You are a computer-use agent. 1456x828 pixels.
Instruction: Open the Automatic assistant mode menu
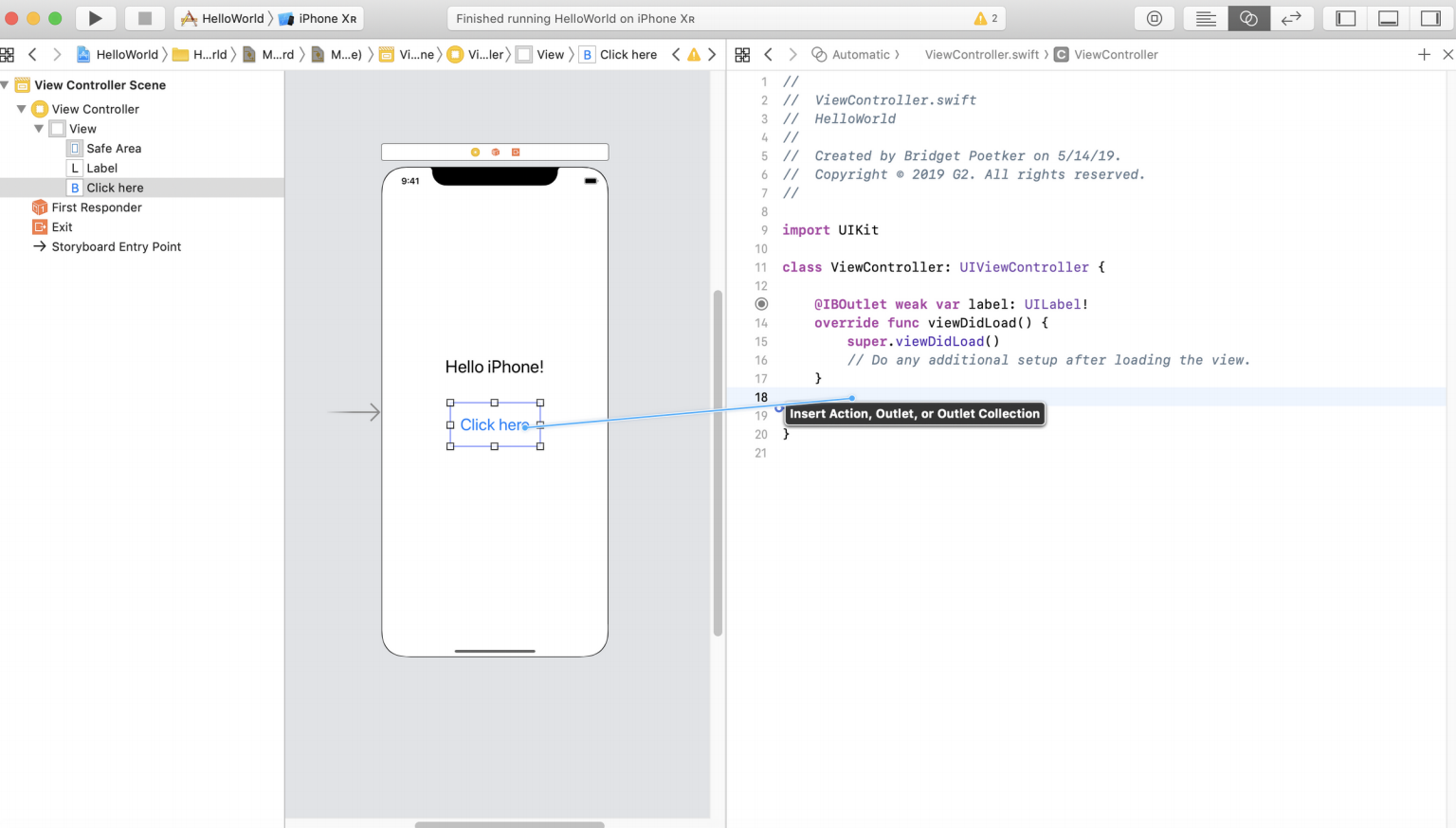click(x=855, y=55)
